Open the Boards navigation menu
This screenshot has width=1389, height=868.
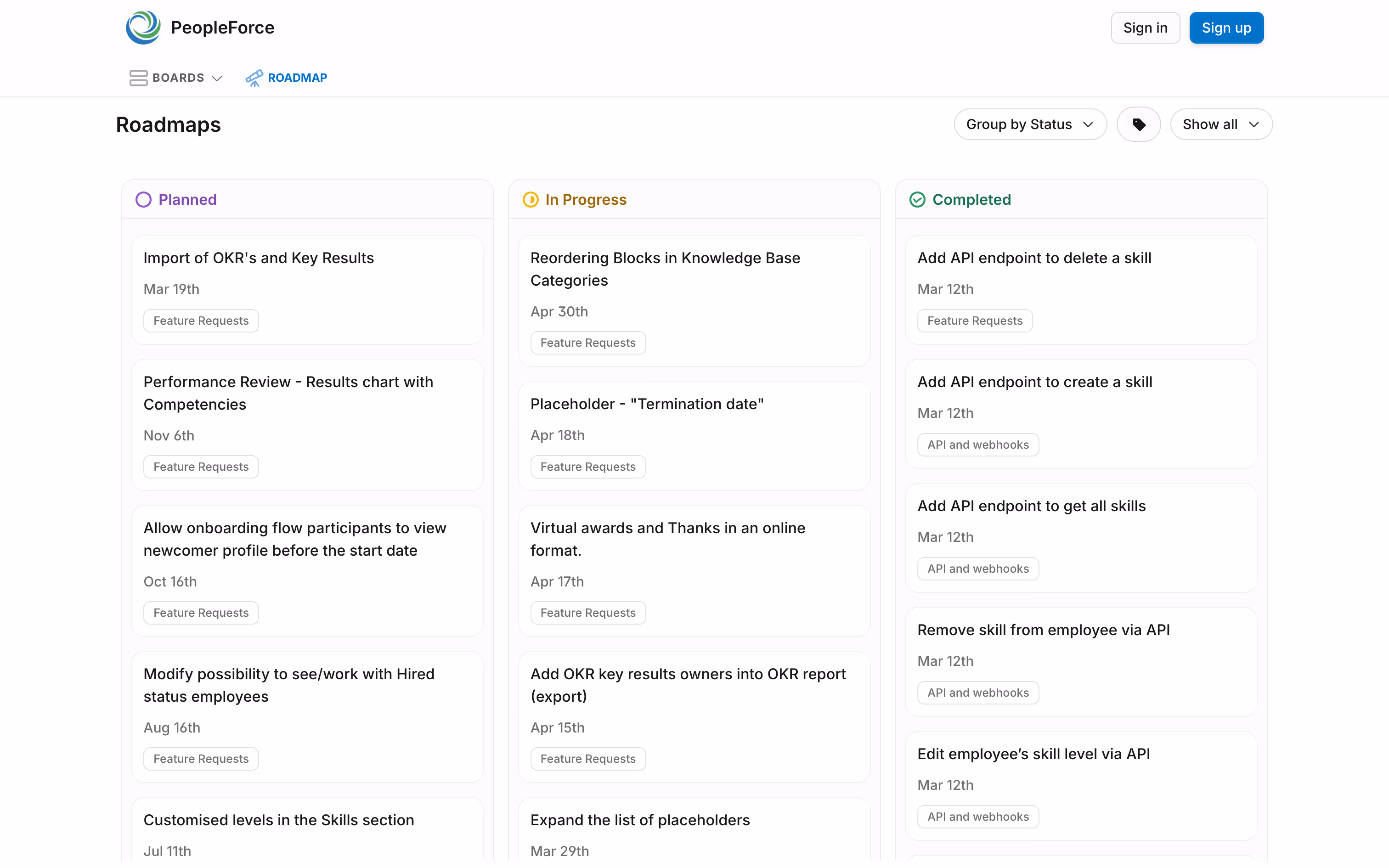tap(178, 78)
